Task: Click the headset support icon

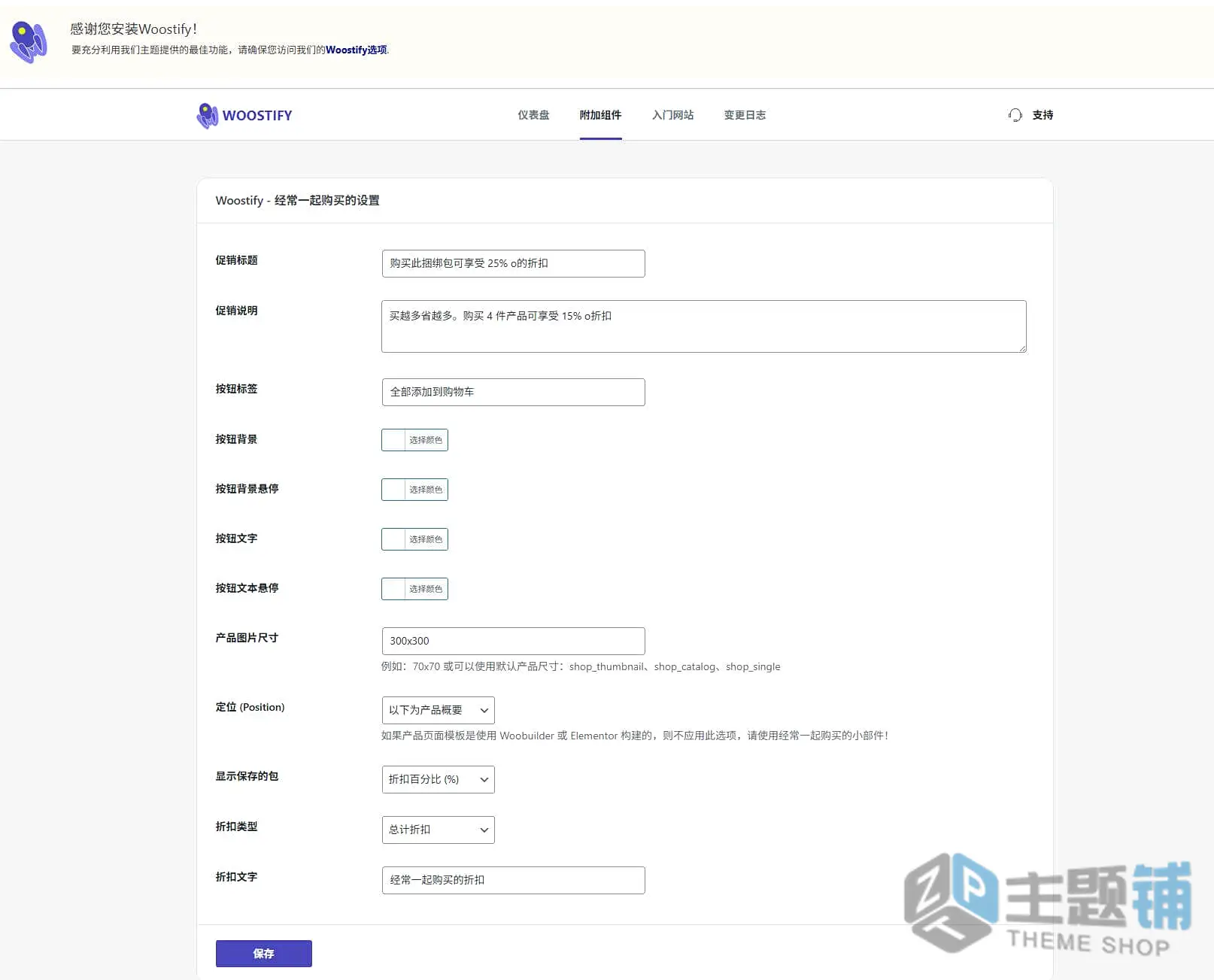Action: click(1015, 115)
